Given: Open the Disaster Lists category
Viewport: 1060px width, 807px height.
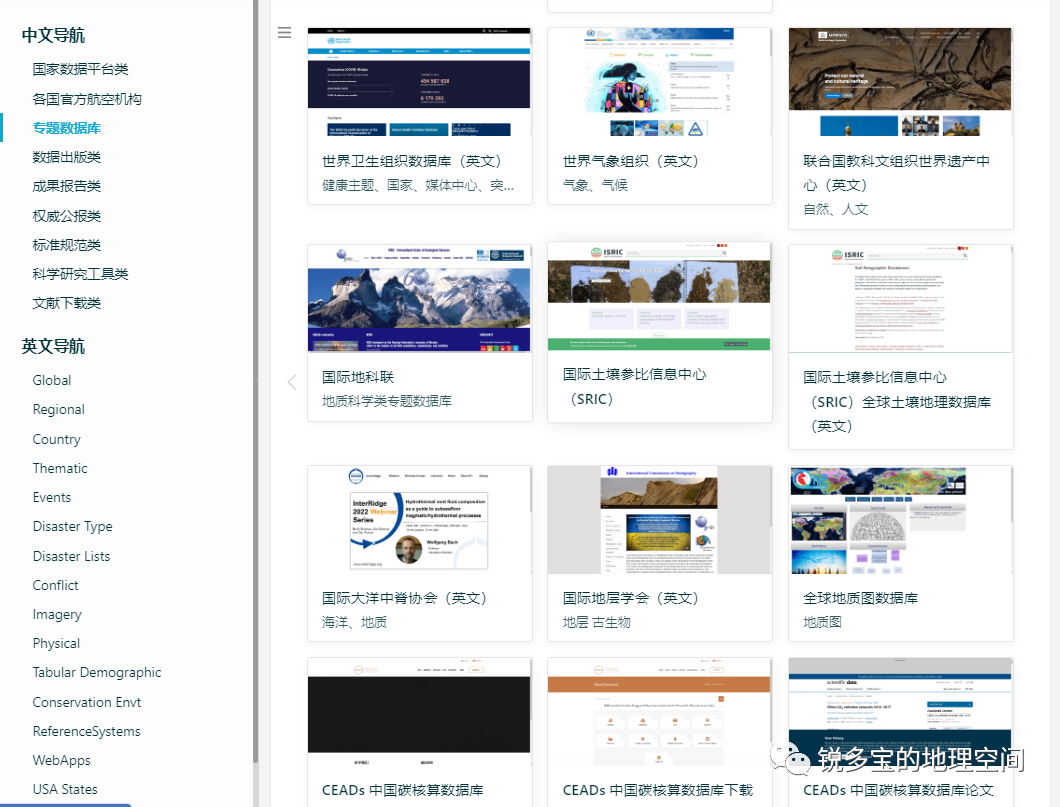Looking at the screenshot, I should 71,556.
